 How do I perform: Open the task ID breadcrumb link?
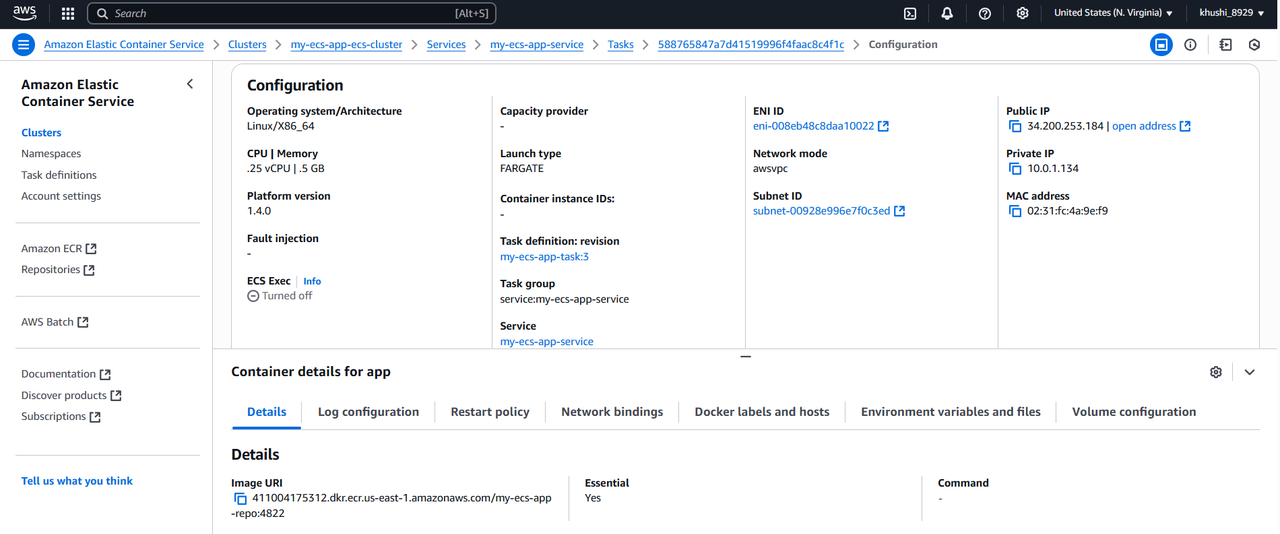[751, 45]
